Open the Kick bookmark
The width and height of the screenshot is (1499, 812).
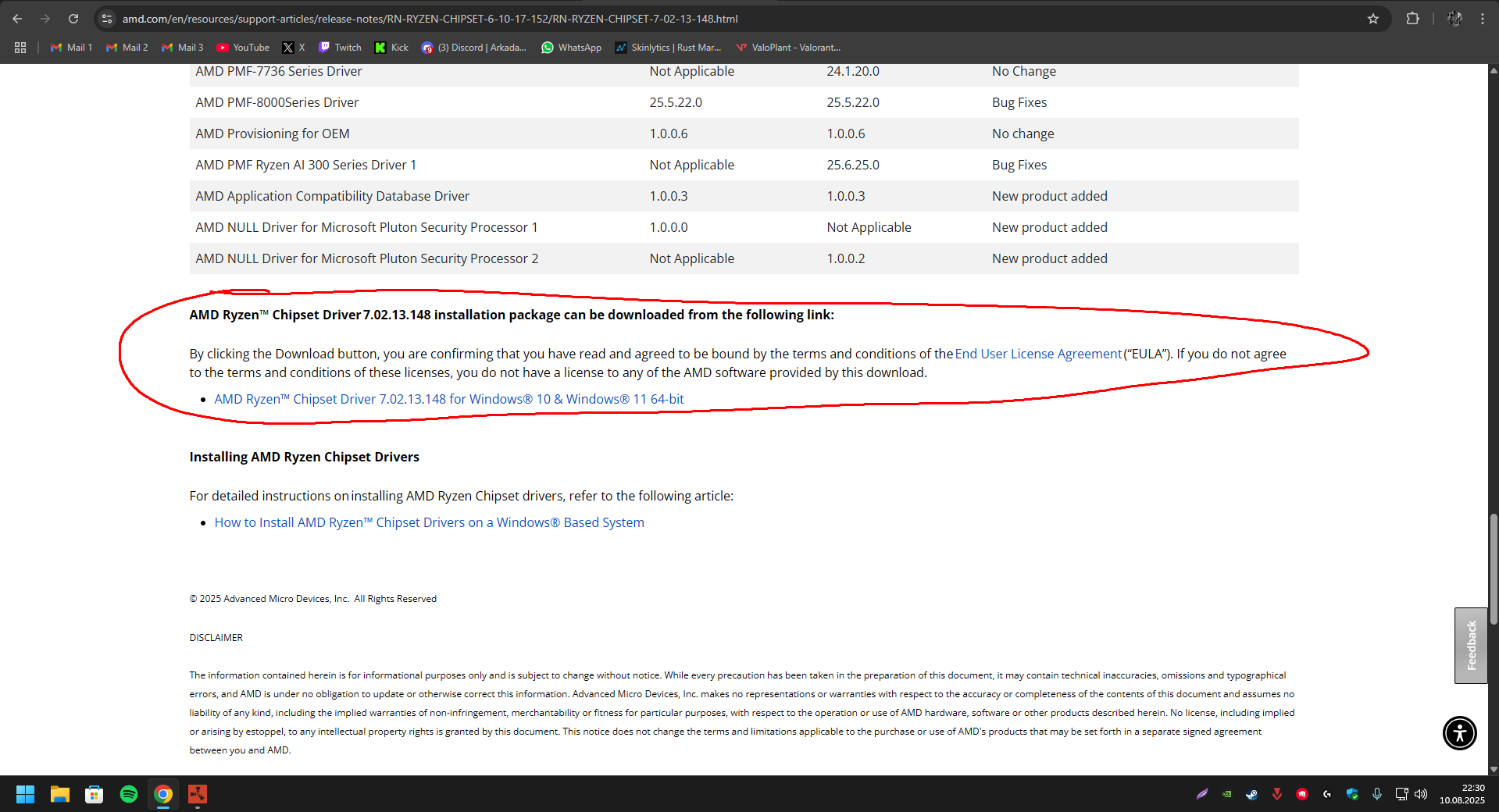tap(391, 48)
